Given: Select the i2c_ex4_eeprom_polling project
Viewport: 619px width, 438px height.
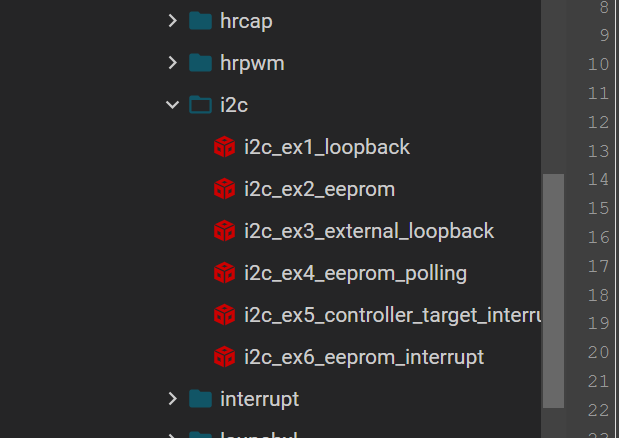Looking at the screenshot, I should [x=355, y=273].
